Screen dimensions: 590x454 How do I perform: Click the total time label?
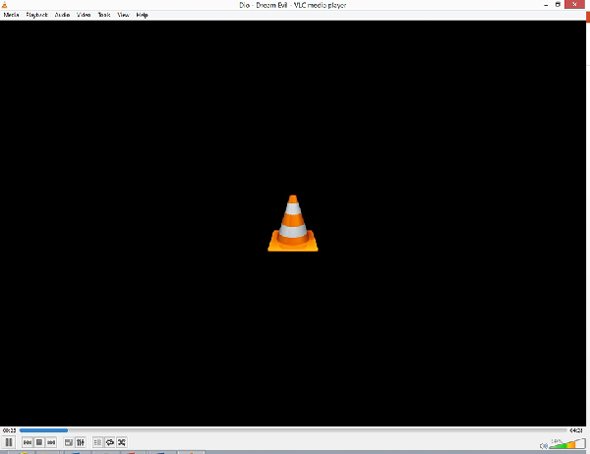click(x=576, y=430)
